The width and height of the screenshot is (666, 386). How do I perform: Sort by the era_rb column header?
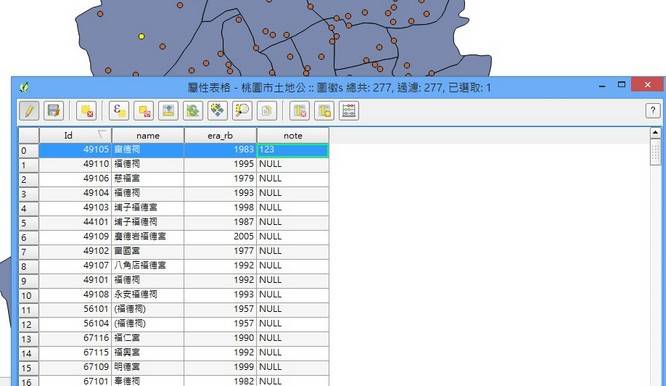(220, 135)
